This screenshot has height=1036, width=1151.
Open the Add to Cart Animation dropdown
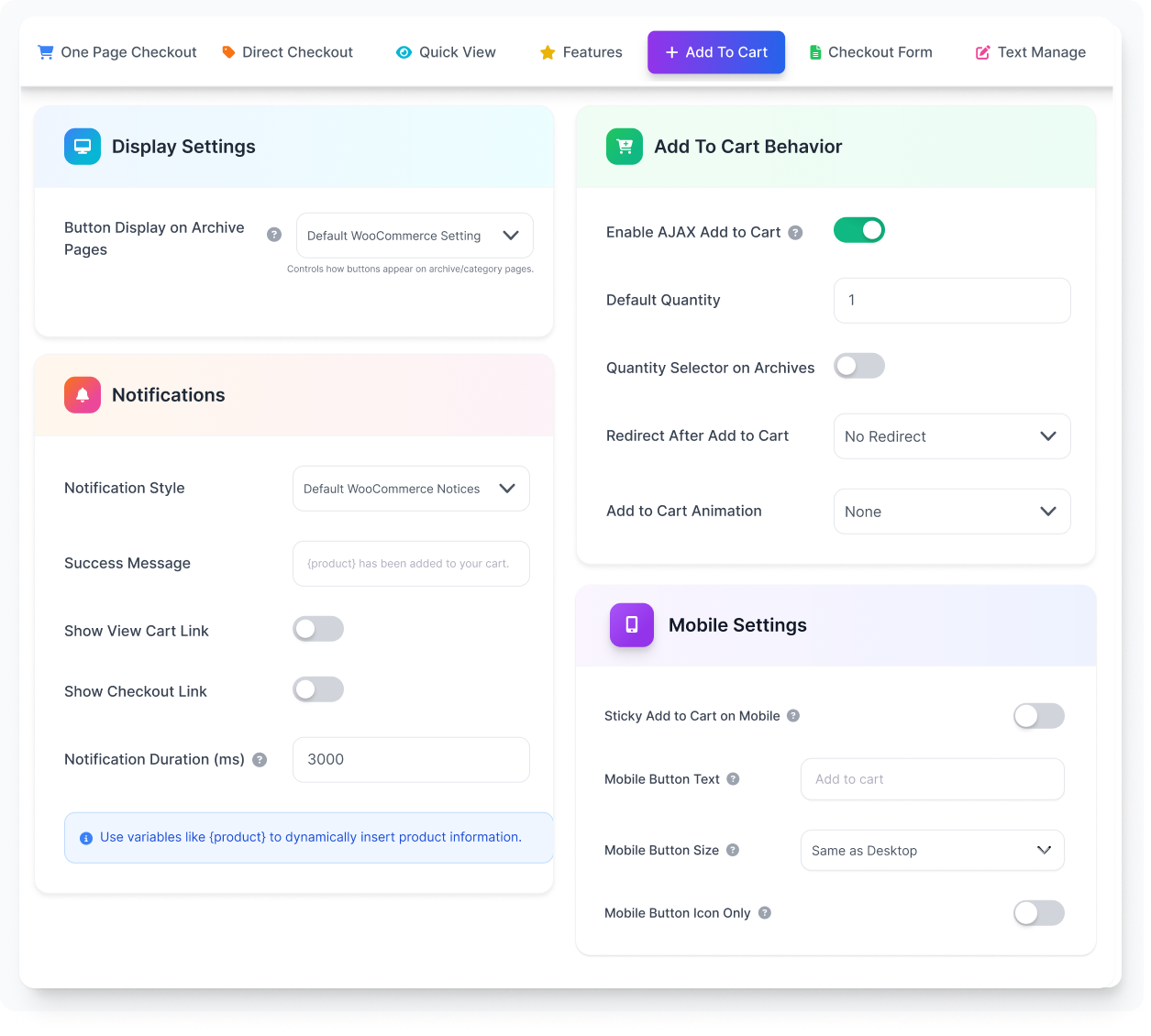[x=951, y=512]
